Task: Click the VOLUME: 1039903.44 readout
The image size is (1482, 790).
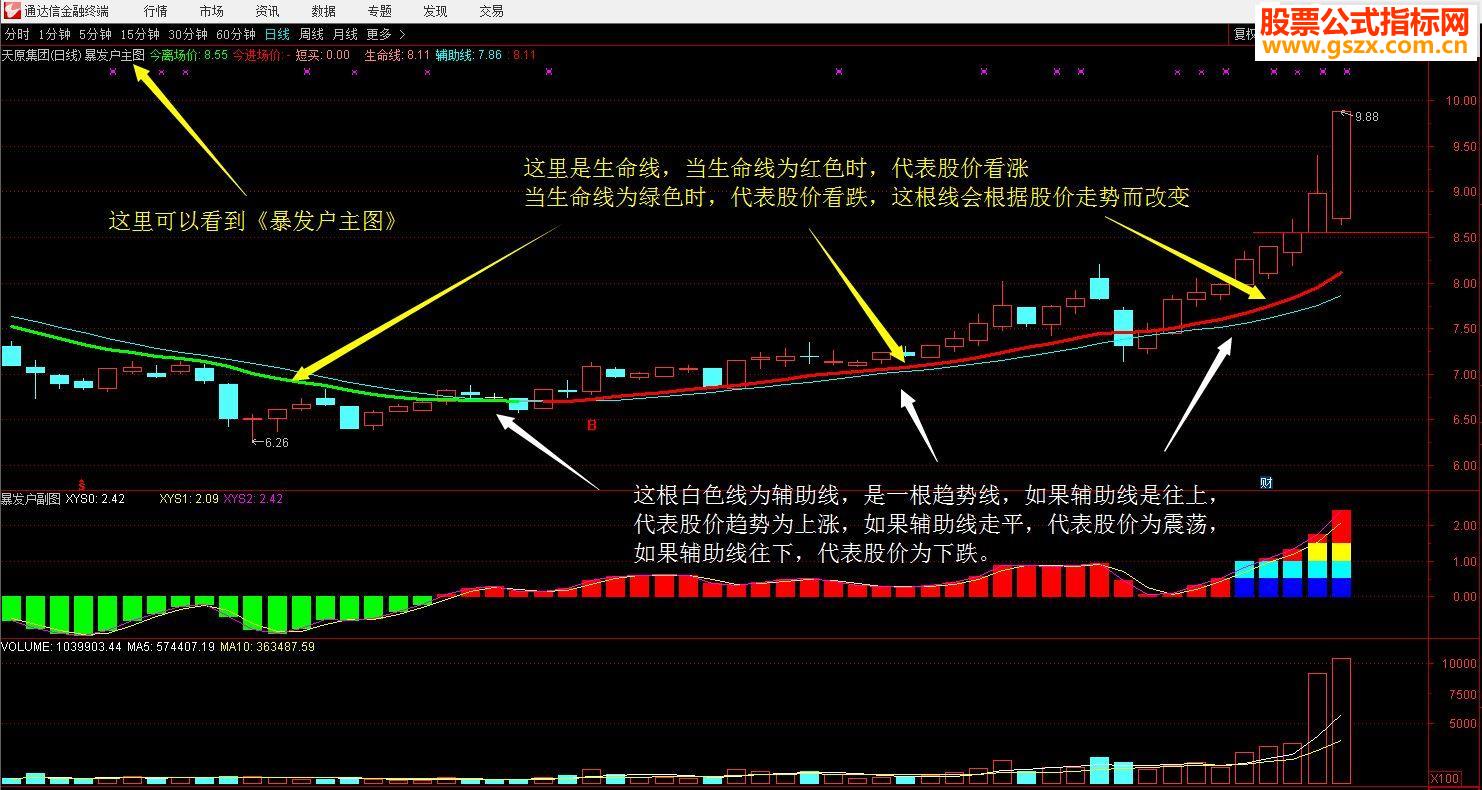Action: coord(62,647)
